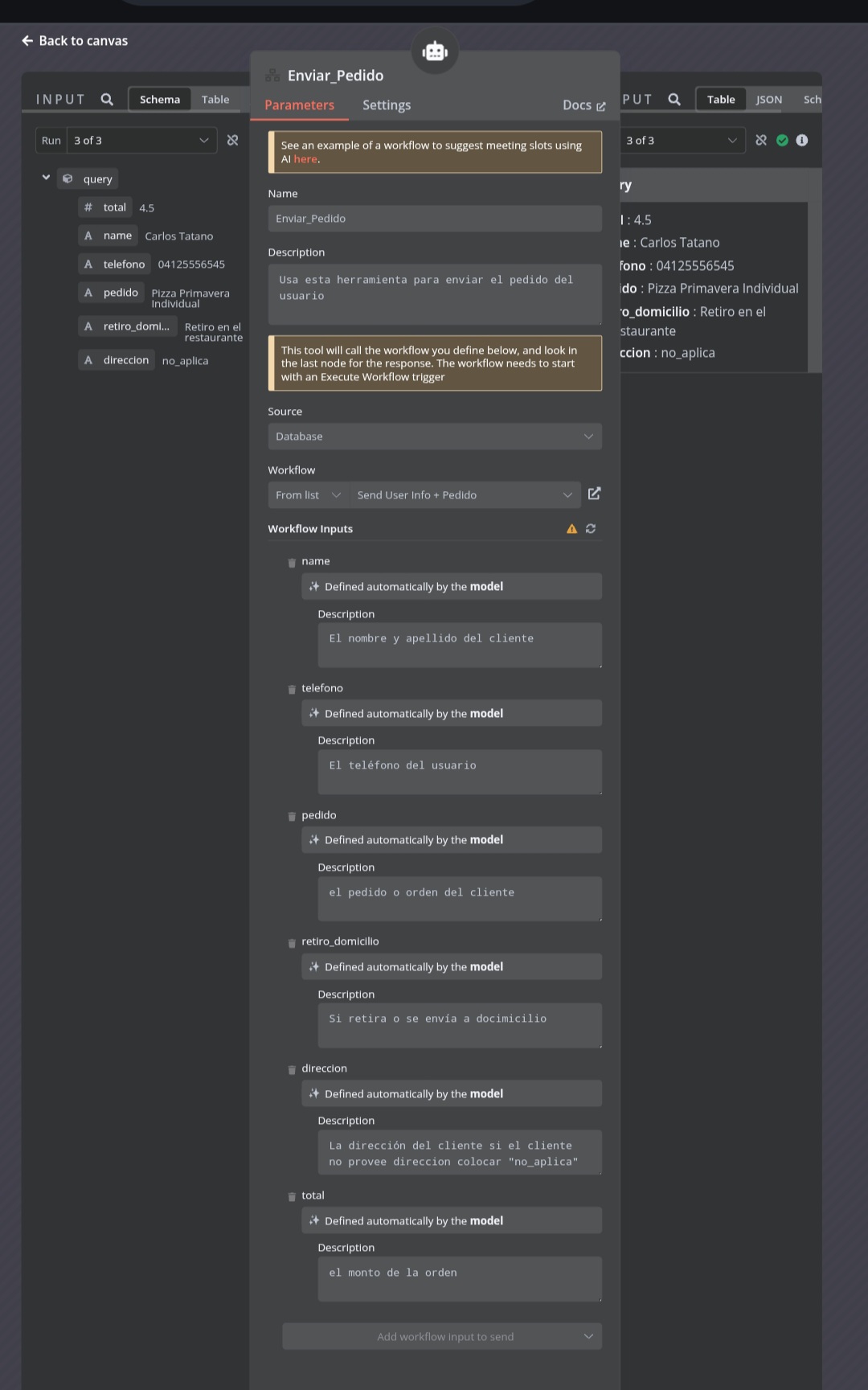
Task: Open the INPUT Run selector showing 3 of 3
Action: click(141, 140)
